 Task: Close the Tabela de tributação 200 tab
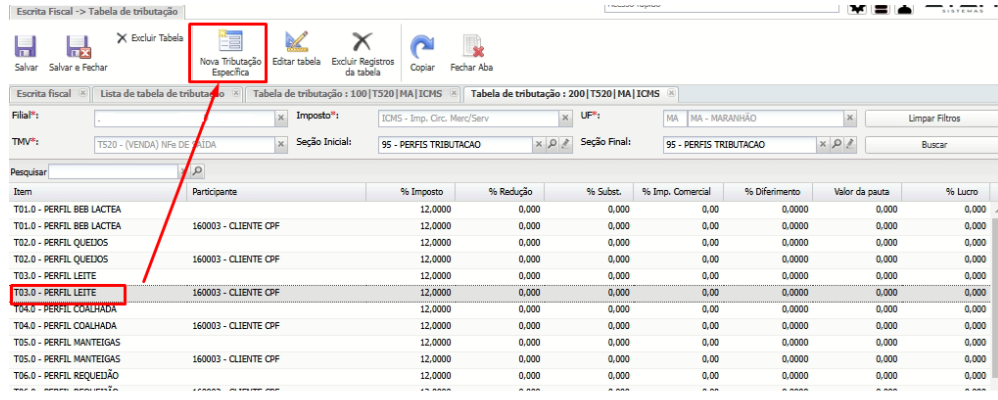tap(670, 93)
